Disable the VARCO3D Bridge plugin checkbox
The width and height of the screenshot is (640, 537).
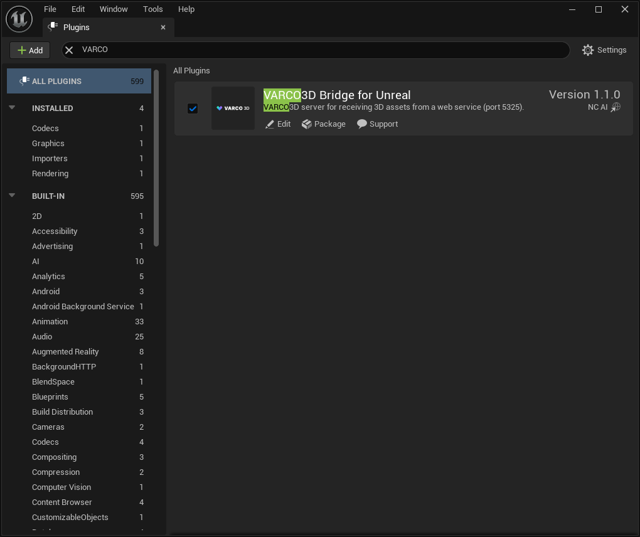click(193, 109)
